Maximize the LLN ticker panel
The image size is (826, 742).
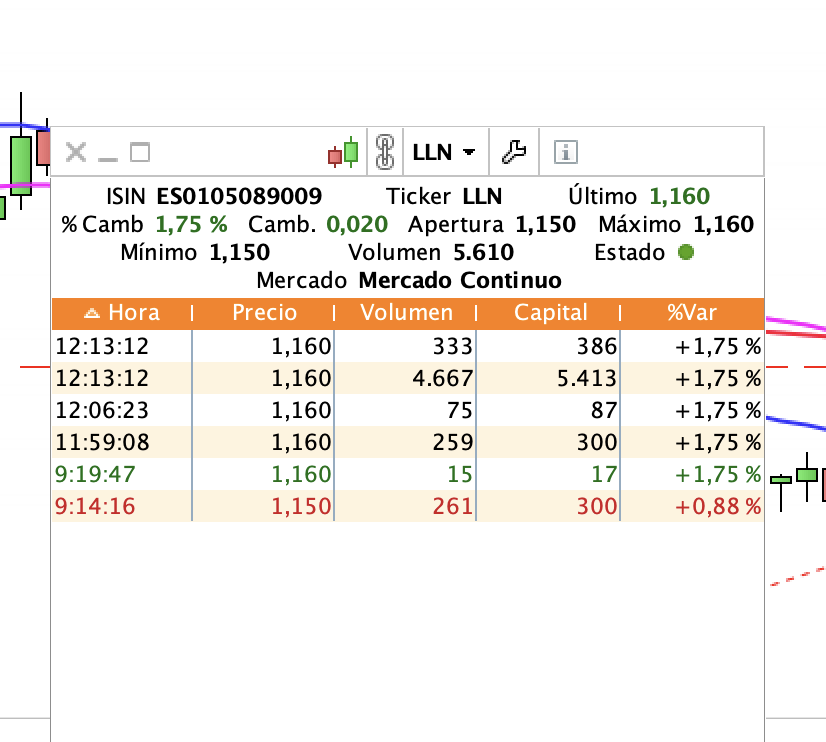pyautogui.click(x=140, y=153)
